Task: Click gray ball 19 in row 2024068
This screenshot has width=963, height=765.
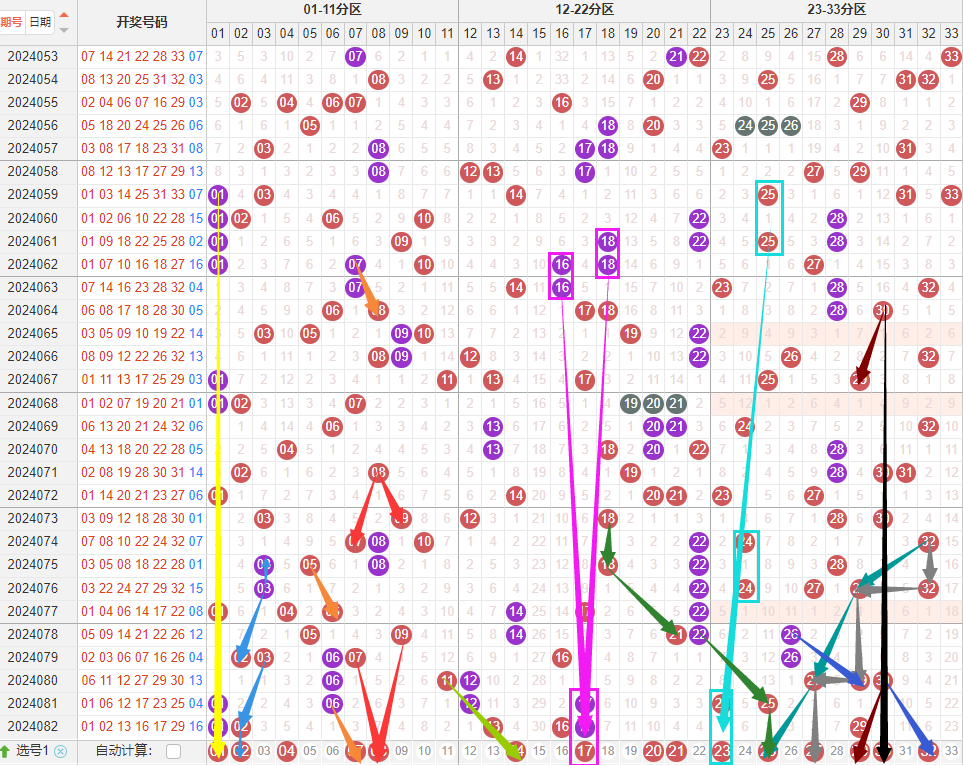Action: click(630, 403)
